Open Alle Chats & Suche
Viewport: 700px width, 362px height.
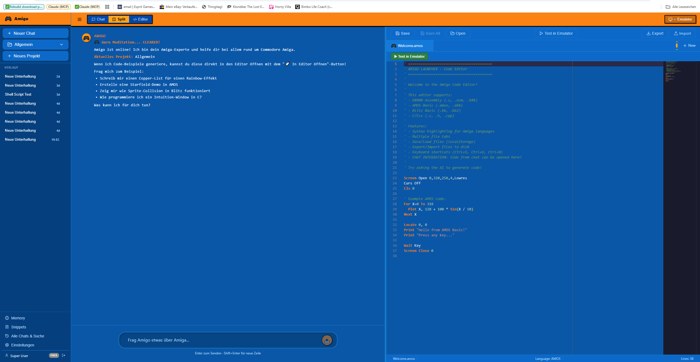(27, 336)
